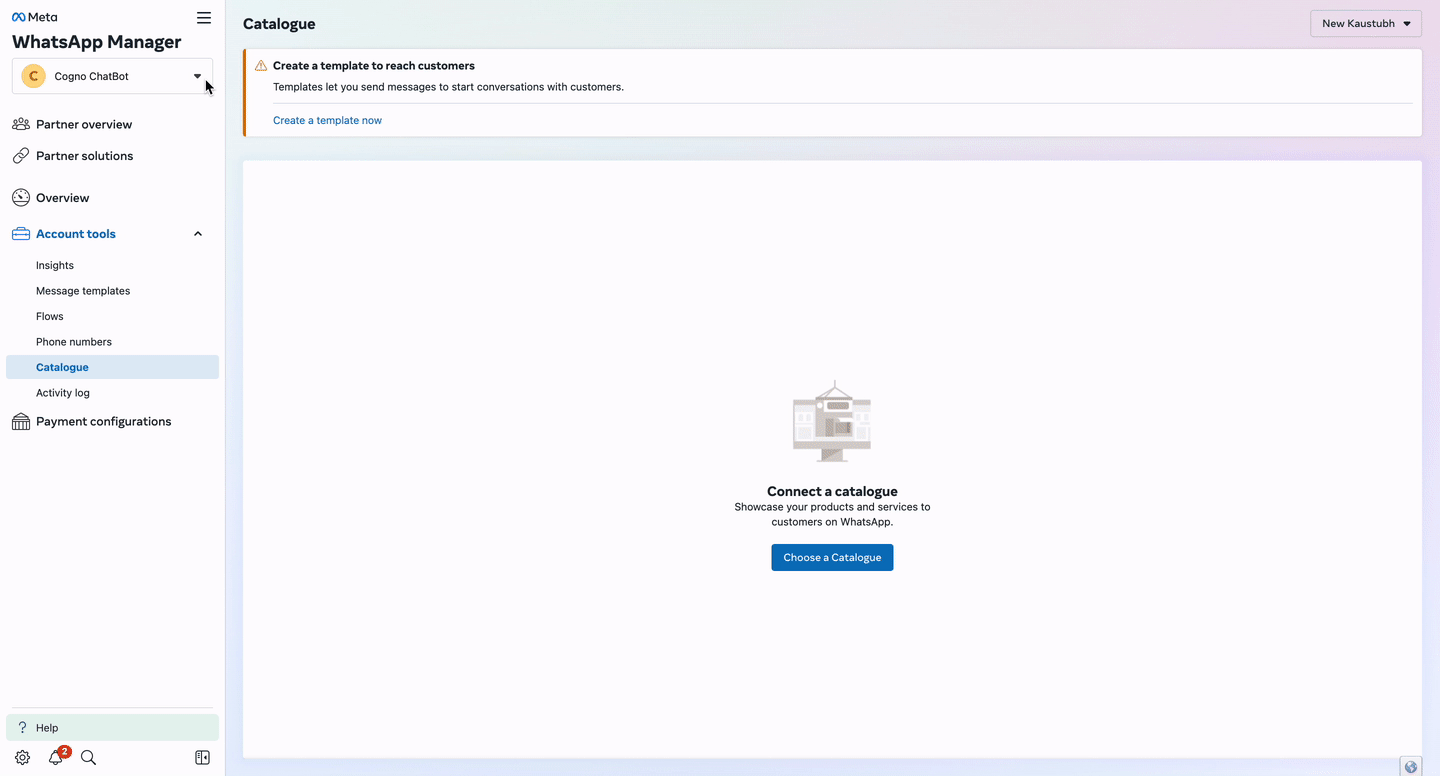This screenshot has height=776, width=1440.
Task: Click the Payment configurations label
Action: tap(103, 422)
